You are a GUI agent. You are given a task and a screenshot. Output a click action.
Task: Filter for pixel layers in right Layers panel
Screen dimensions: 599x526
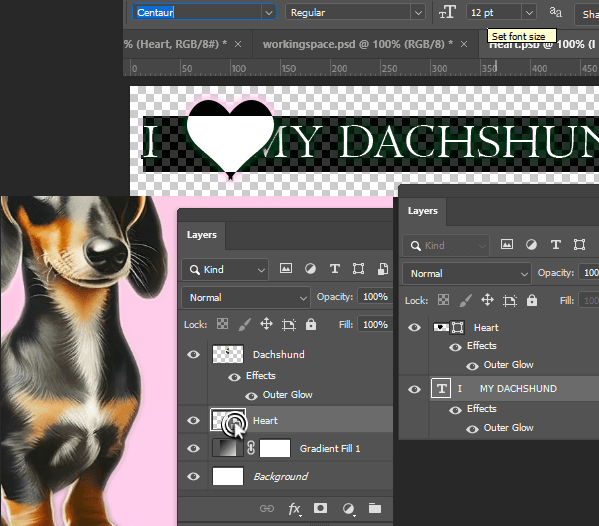(x=507, y=244)
